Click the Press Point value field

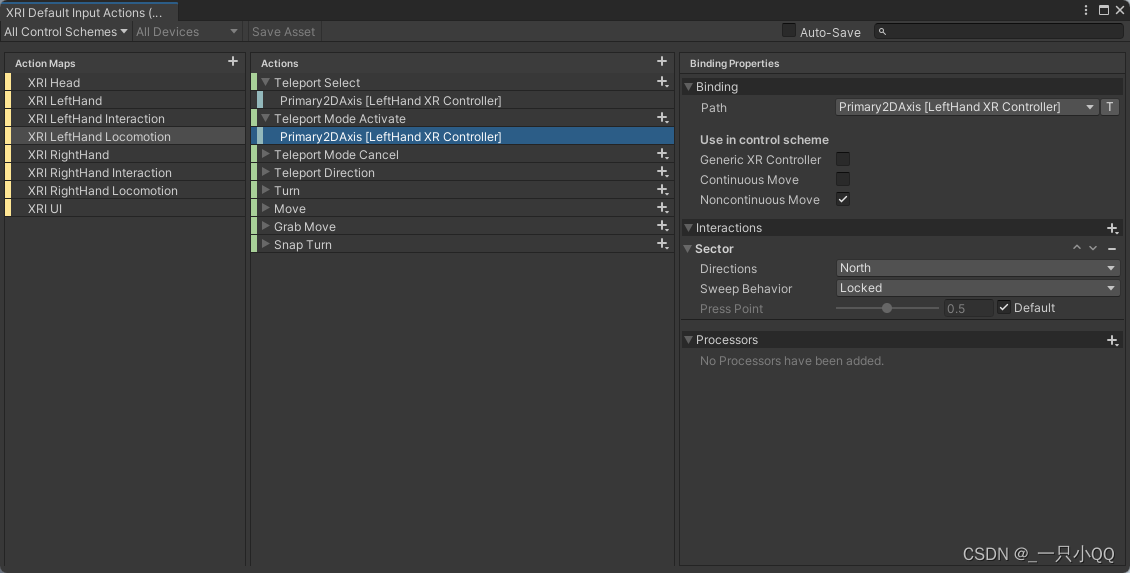[968, 308]
